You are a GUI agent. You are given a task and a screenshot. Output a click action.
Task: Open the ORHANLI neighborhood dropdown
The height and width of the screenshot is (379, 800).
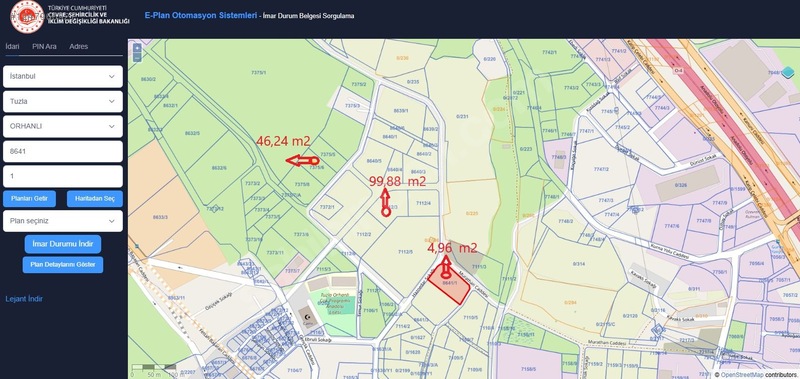coord(63,127)
